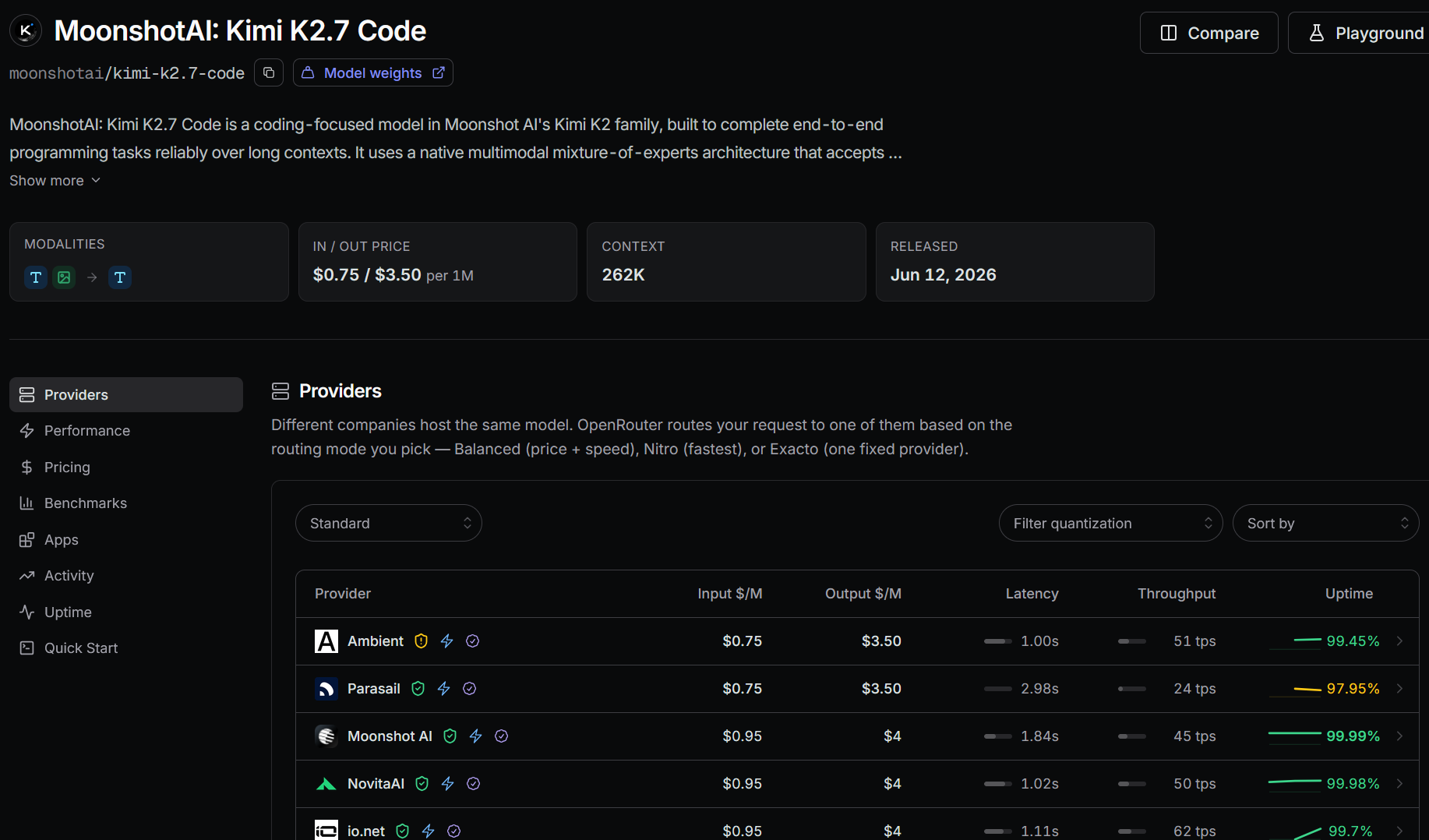This screenshot has width=1429, height=840.
Task: Click the lightning bolt icon for Moonshot AI
Action: click(x=476, y=736)
